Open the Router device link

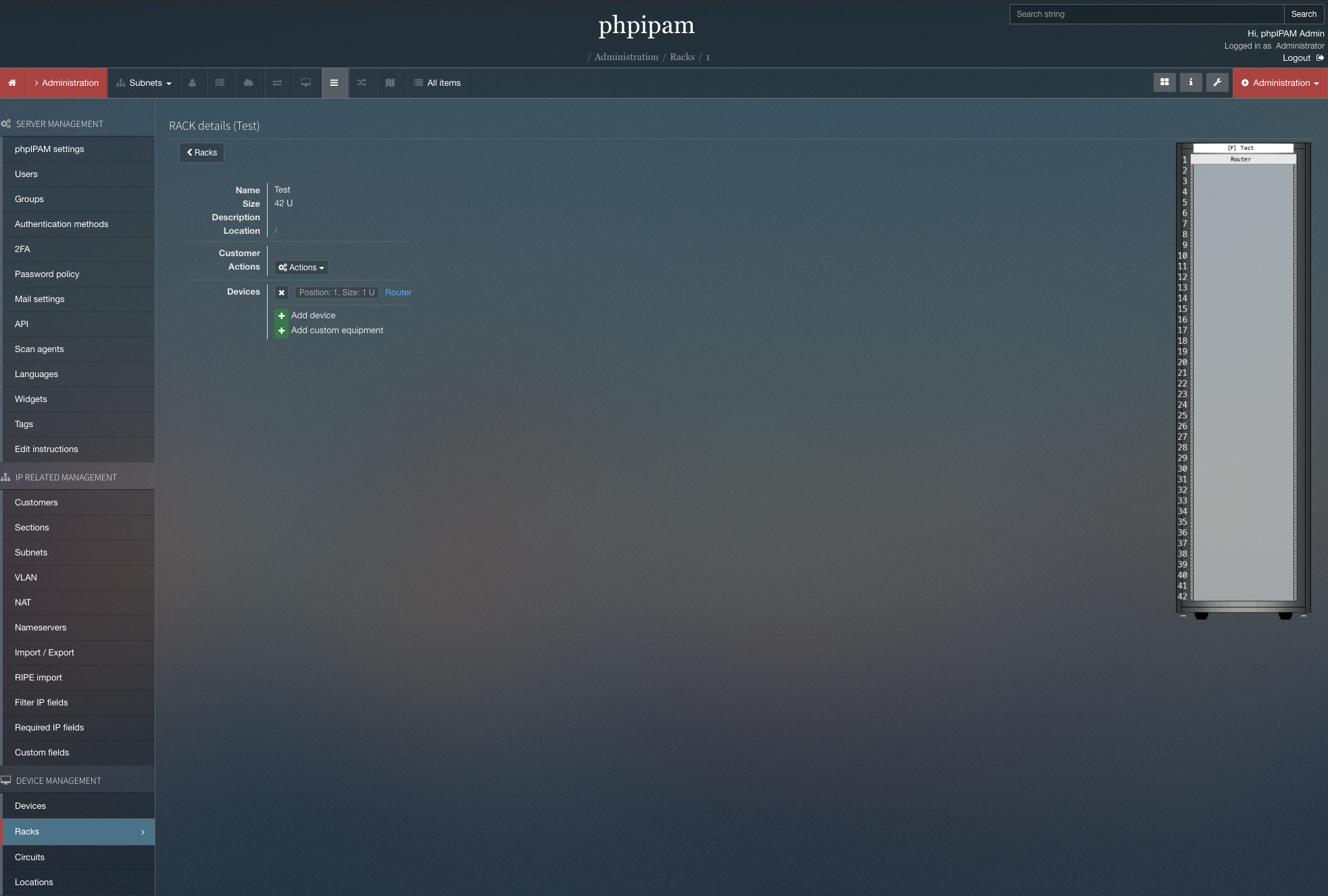[x=398, y=293]
